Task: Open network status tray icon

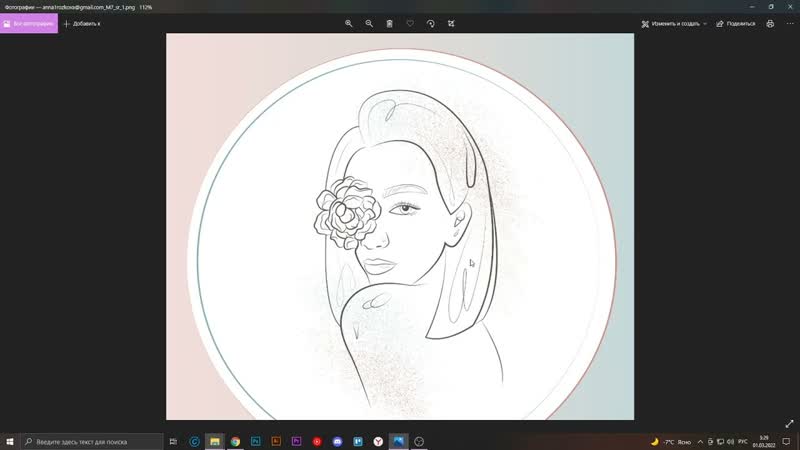Action: pos(720,442)
